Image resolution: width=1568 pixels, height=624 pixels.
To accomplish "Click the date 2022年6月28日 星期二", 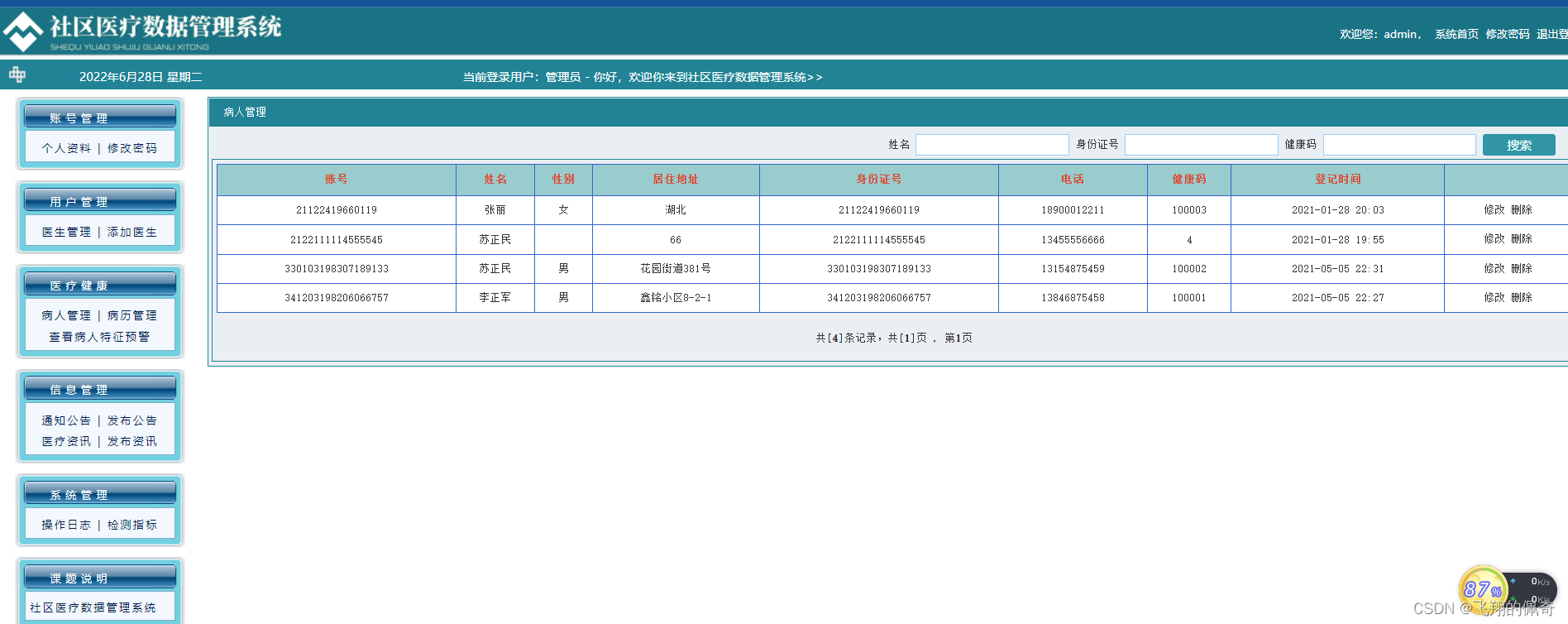I will (141, 77).
